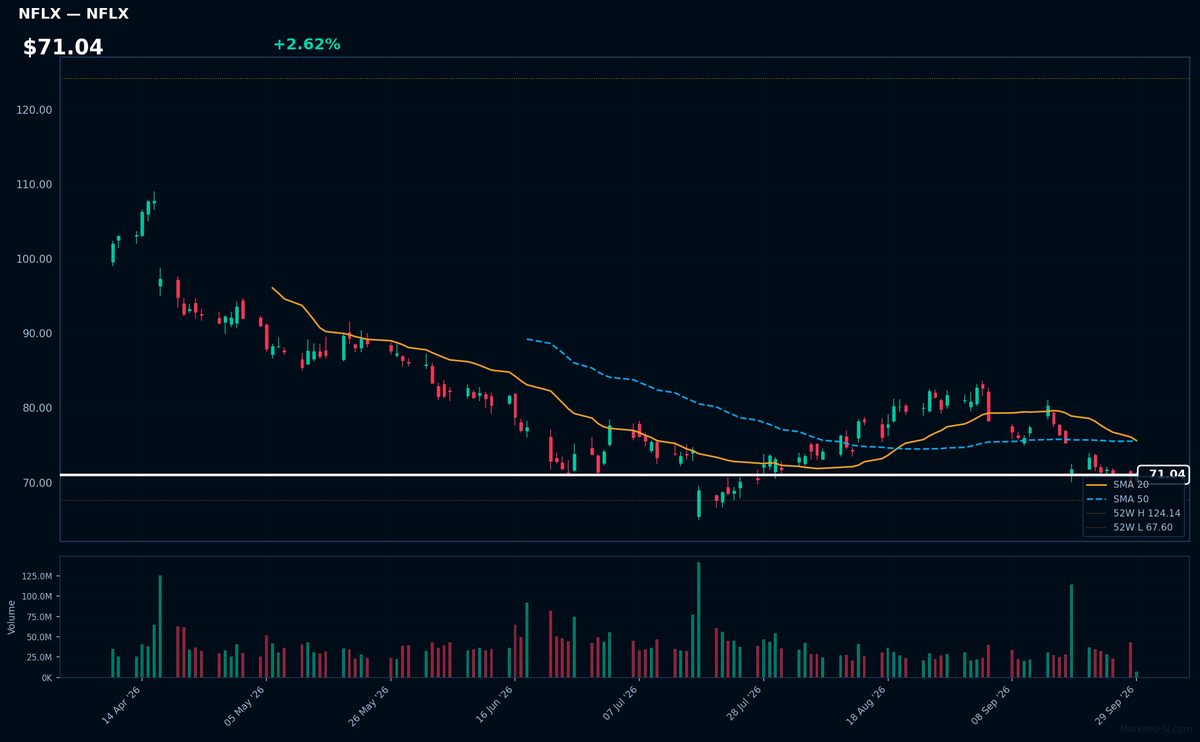Click the 125.0M volume axis label
Viewport: 1200px width, 742px height.
35,576
